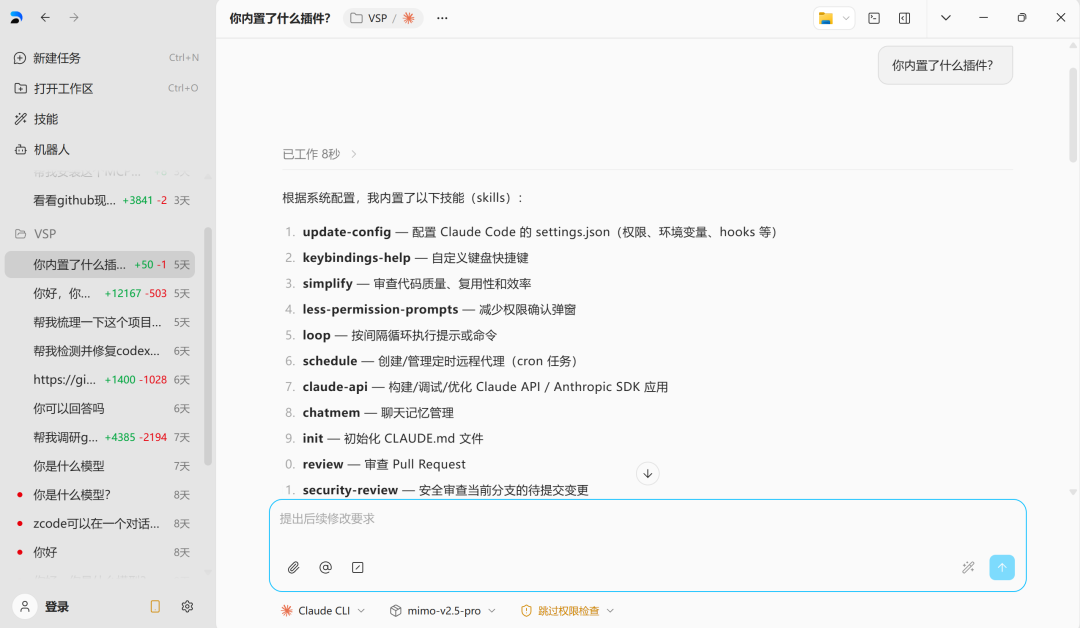
Task: Open the Claude CLI agent dropdown
Action: pos(323,611)
